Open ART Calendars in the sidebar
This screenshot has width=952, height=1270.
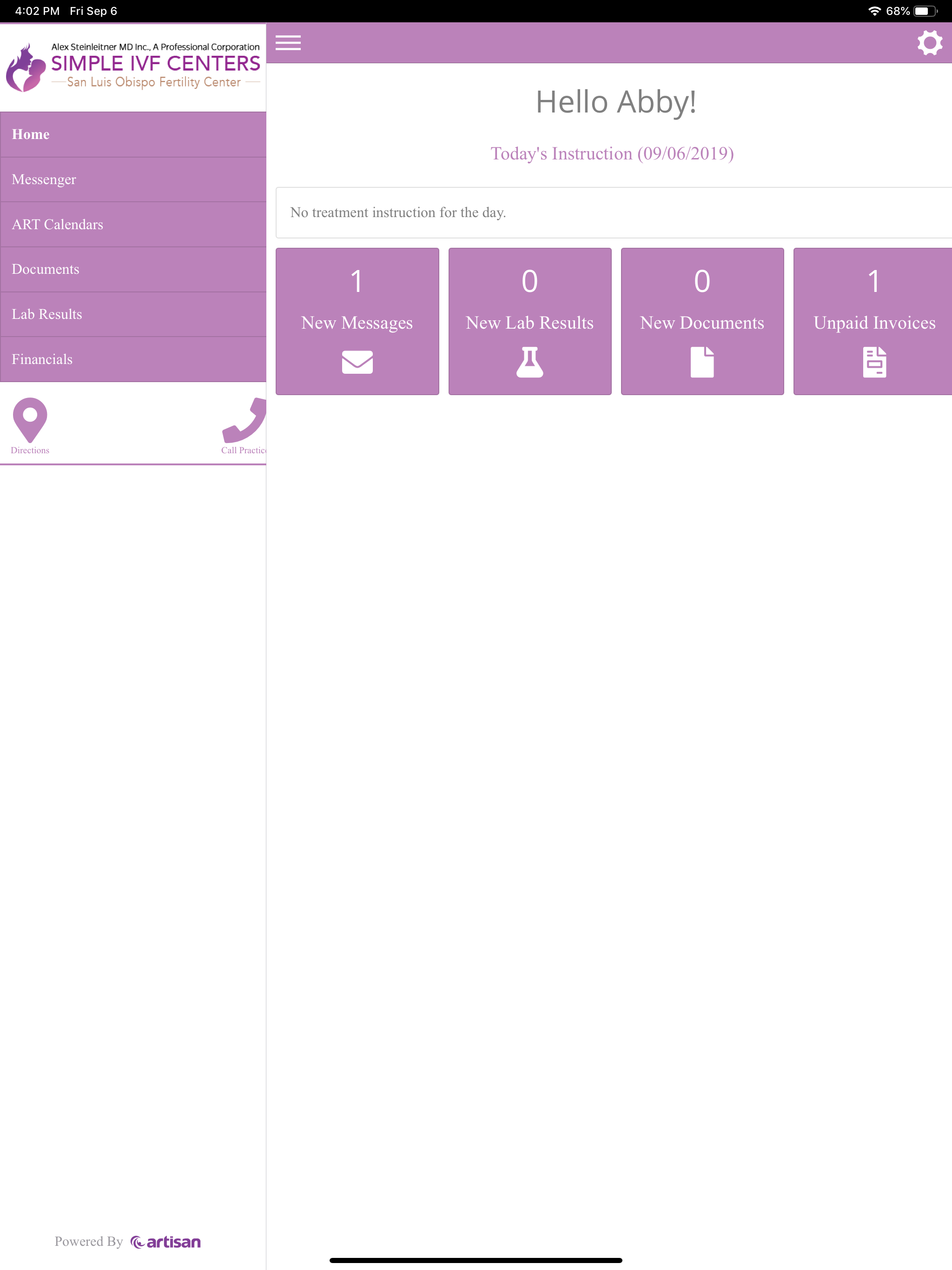pyautogui.click(x=133, y=225)
